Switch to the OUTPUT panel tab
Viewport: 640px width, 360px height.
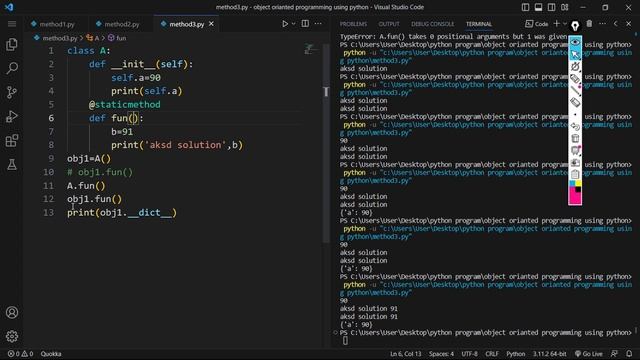coord(389,24)
